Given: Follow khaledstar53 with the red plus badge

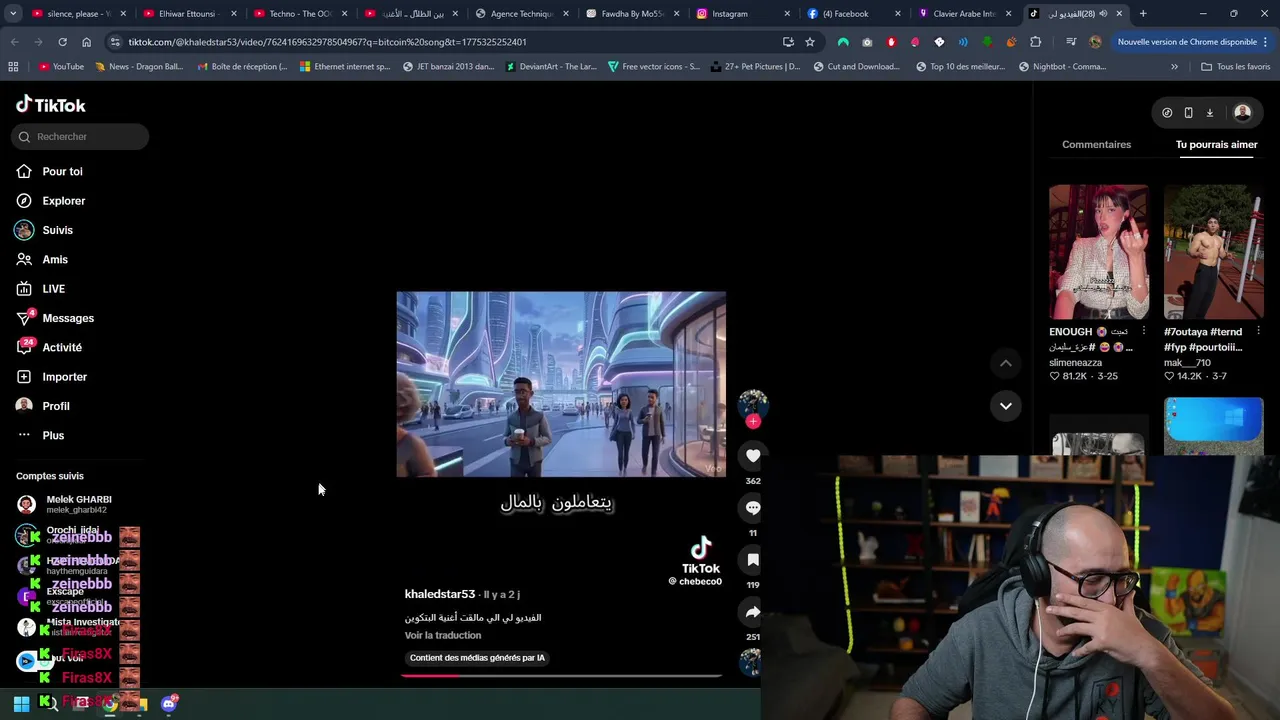Looking at the screenshot, I should point(753,421).
